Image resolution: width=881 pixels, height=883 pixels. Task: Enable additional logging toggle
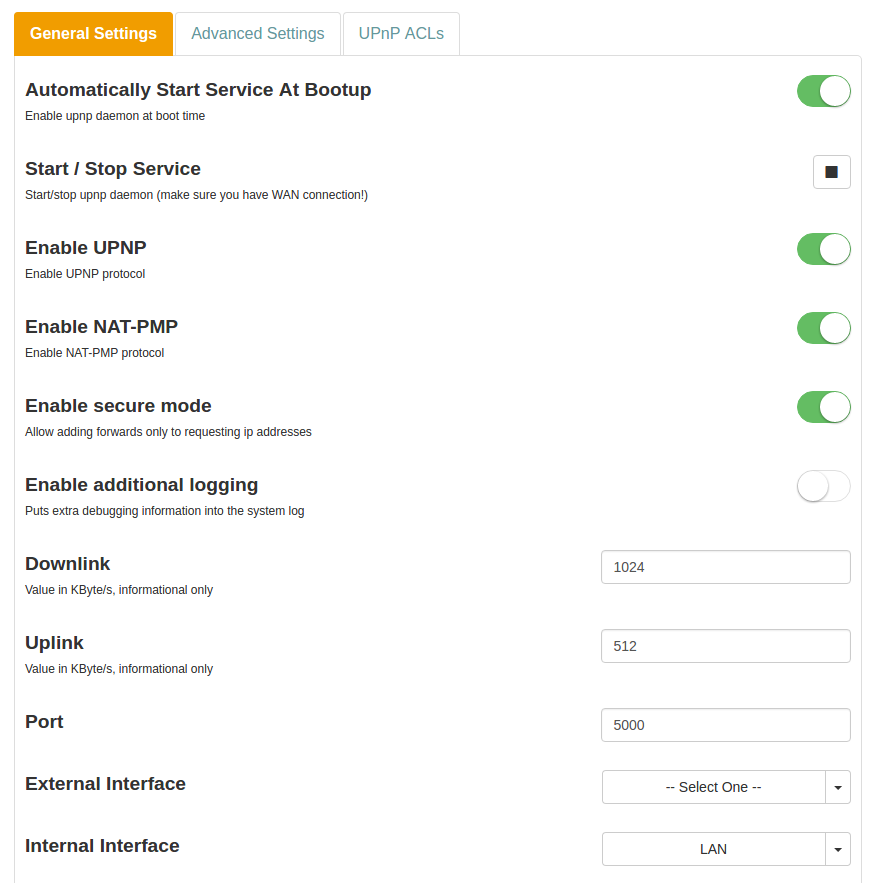(x=823, y=486)
